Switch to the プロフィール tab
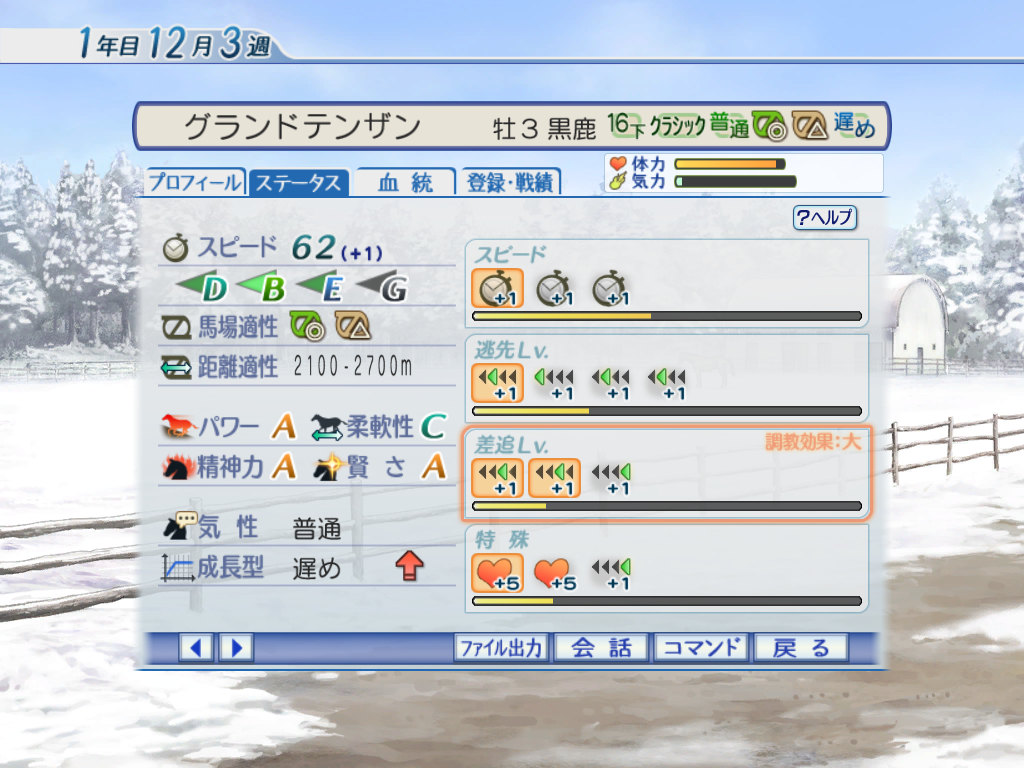The width and height of the screenshot is (1024, 768). (195, 182)
